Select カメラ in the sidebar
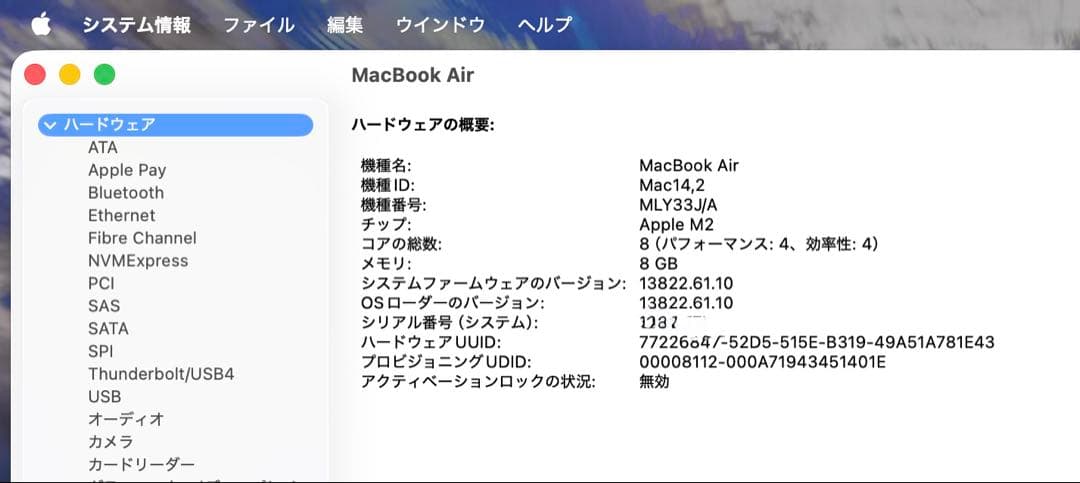 tap(111, 442)
